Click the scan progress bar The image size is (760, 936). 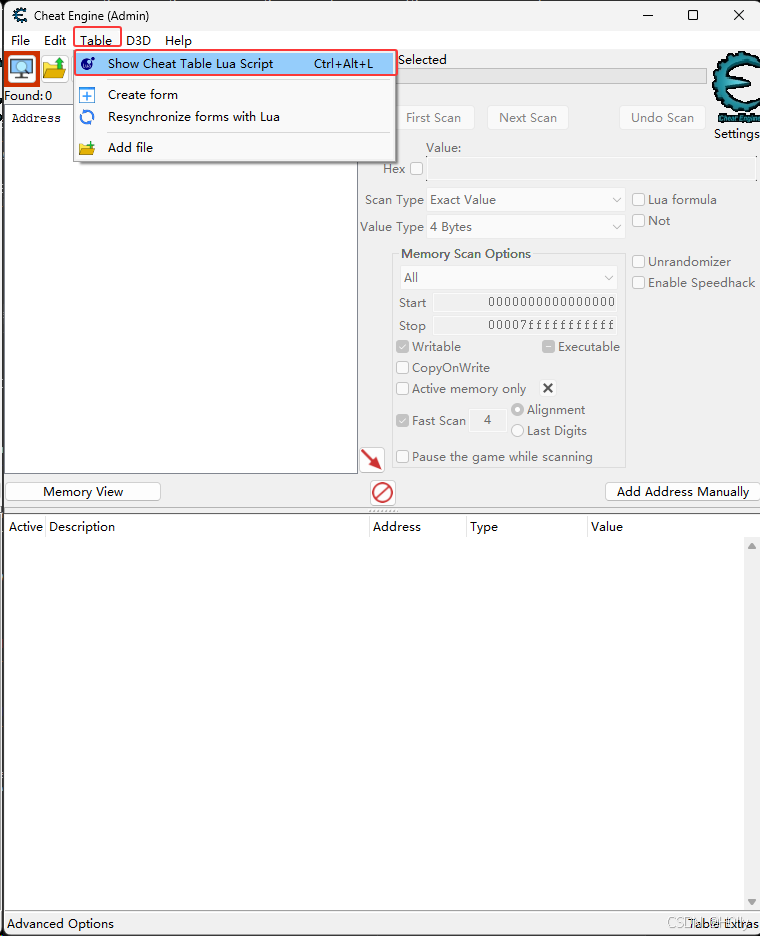point(552,76)
